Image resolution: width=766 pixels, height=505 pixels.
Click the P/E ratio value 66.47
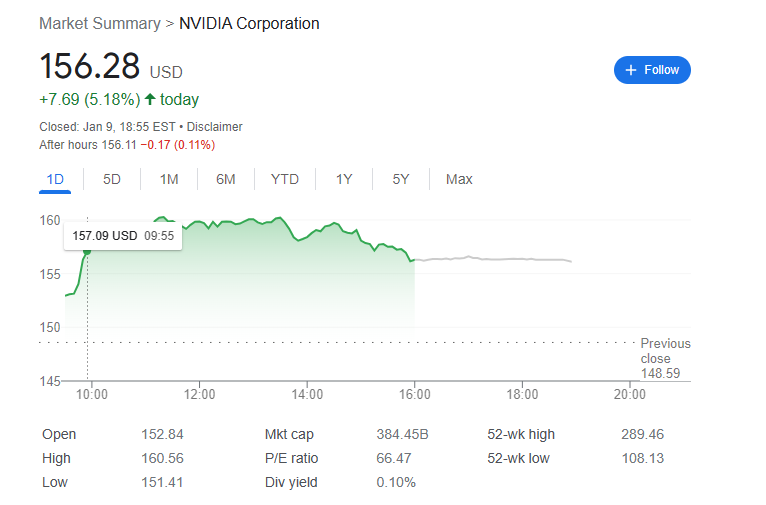pos(394,458)
